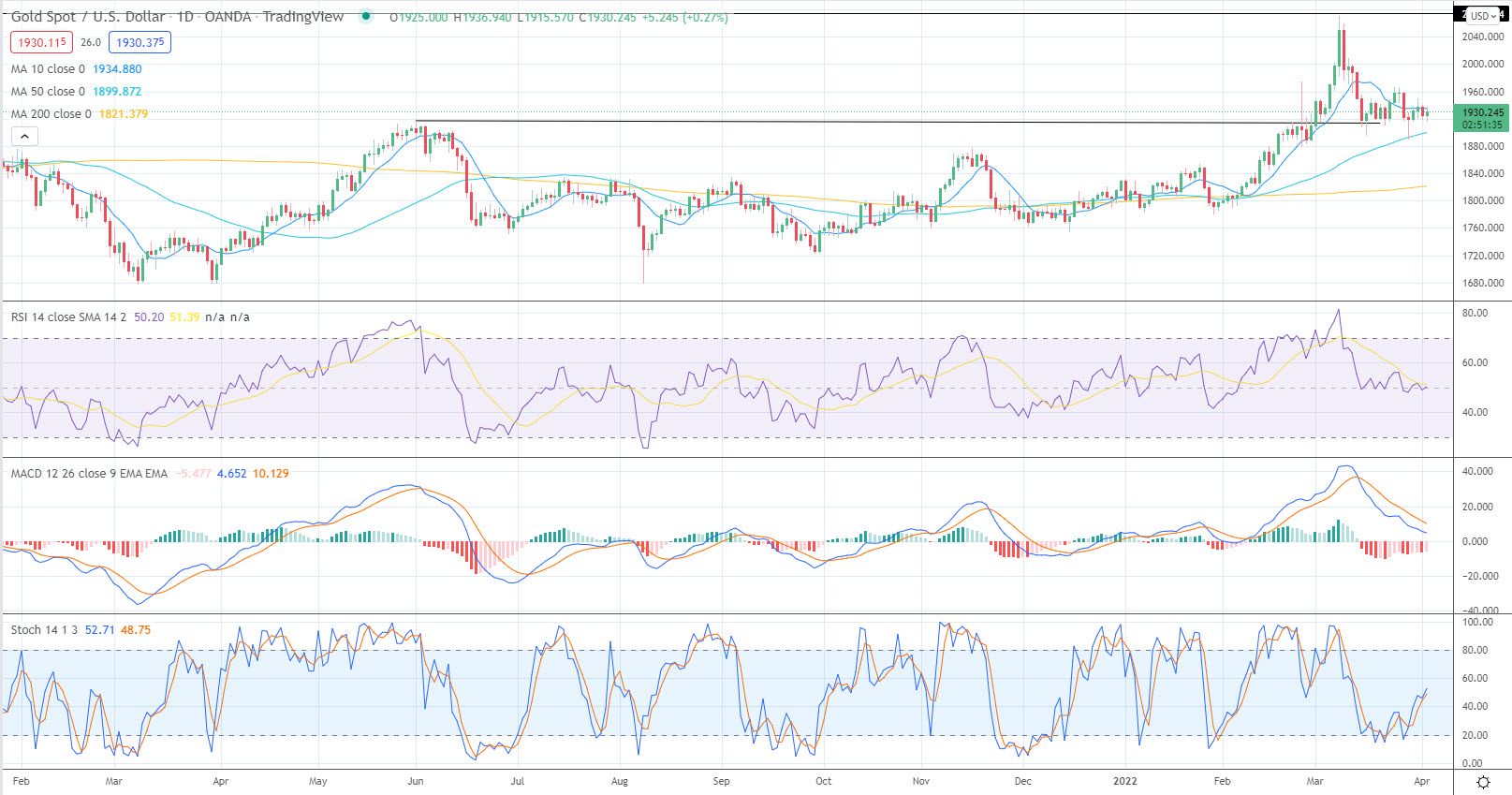
Task: Select the MA 50 close 0 legend
Action: pyautogui.click(x=48, y=92)
